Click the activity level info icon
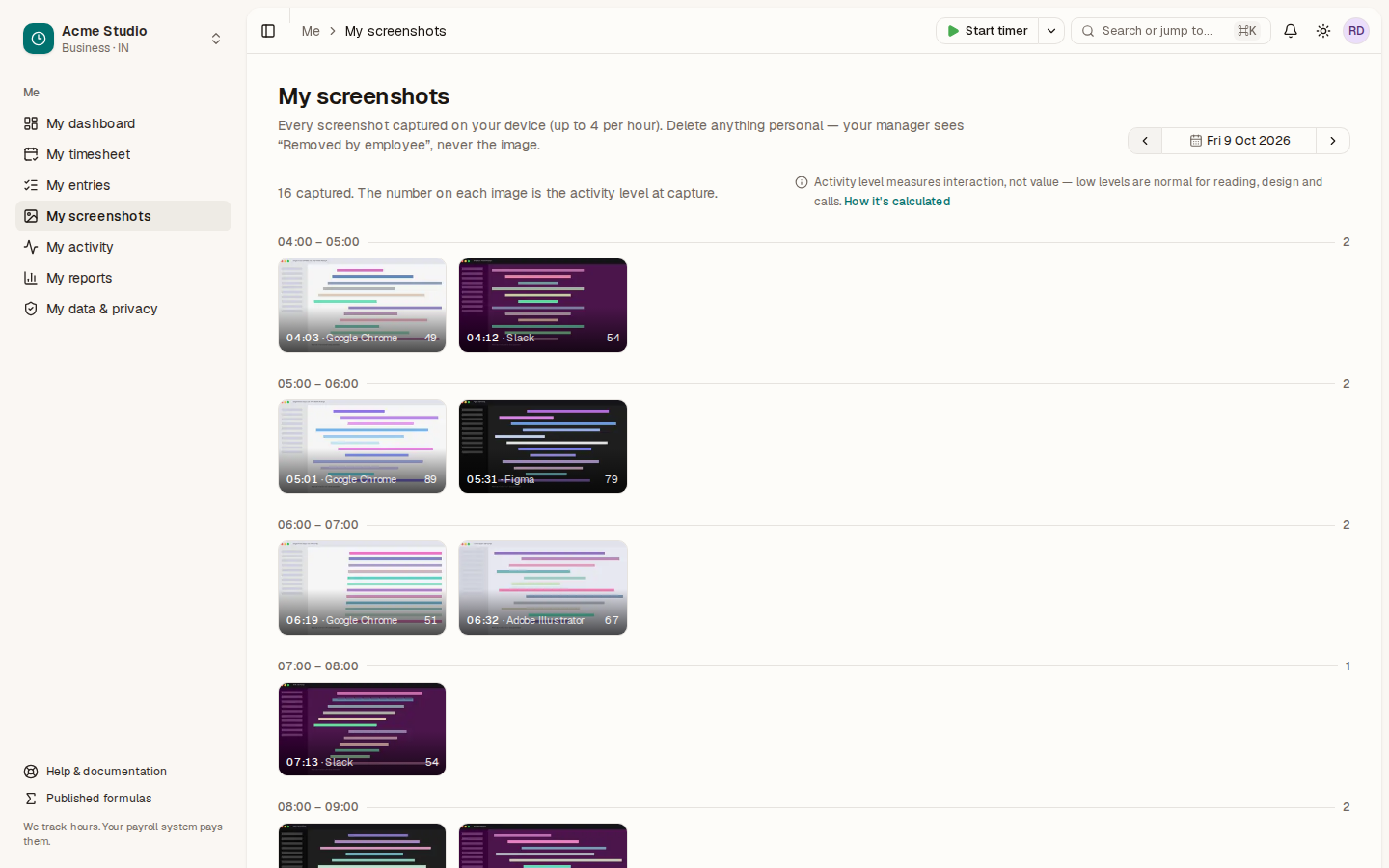 (802, 182)
